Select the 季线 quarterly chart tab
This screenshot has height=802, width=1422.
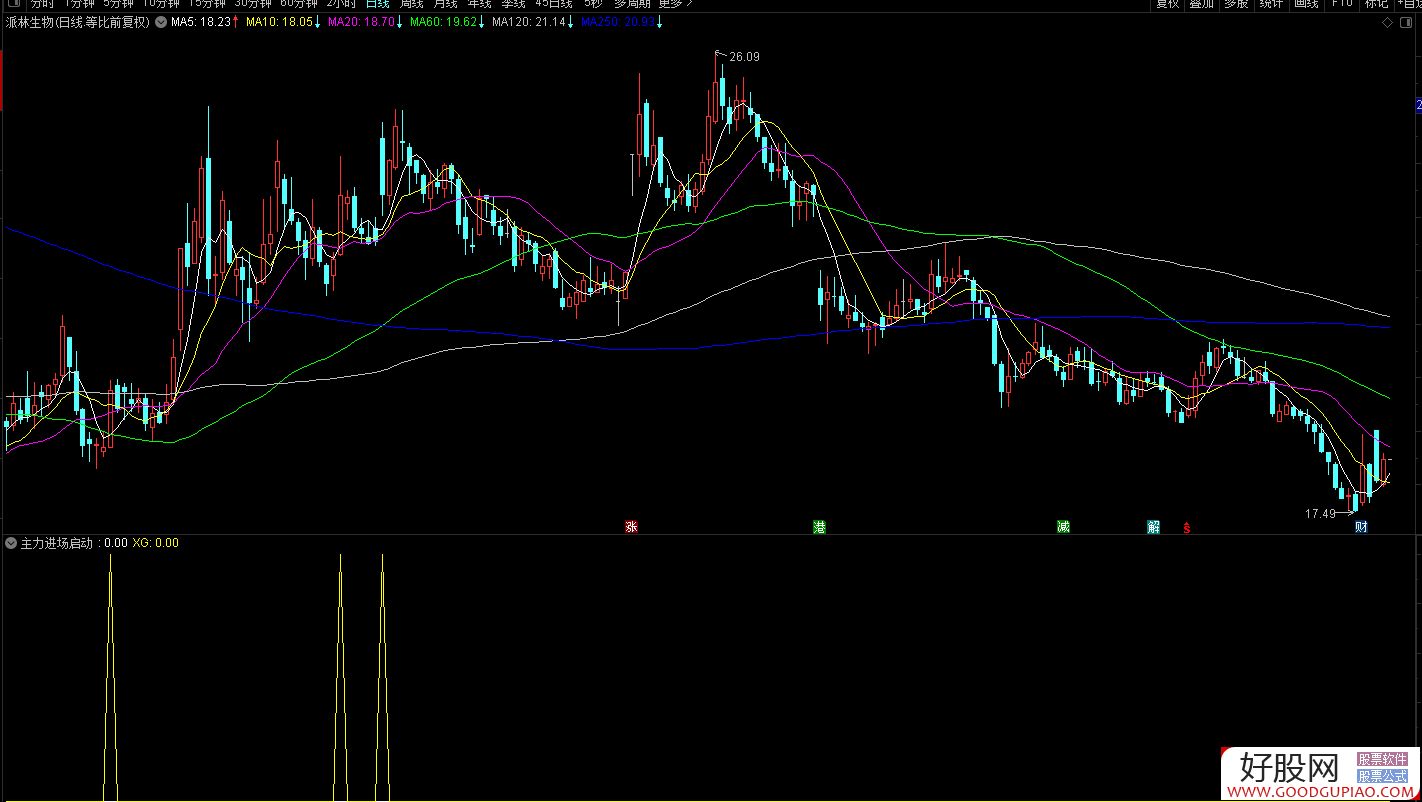pyautogui.click(x=513, y=4)
